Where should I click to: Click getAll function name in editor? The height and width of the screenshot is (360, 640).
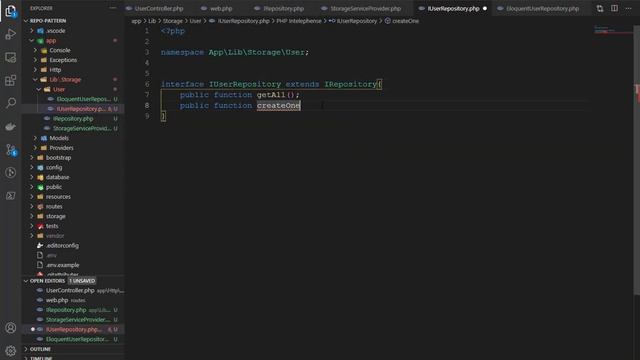pyautogui.click(x=271, y=95)
